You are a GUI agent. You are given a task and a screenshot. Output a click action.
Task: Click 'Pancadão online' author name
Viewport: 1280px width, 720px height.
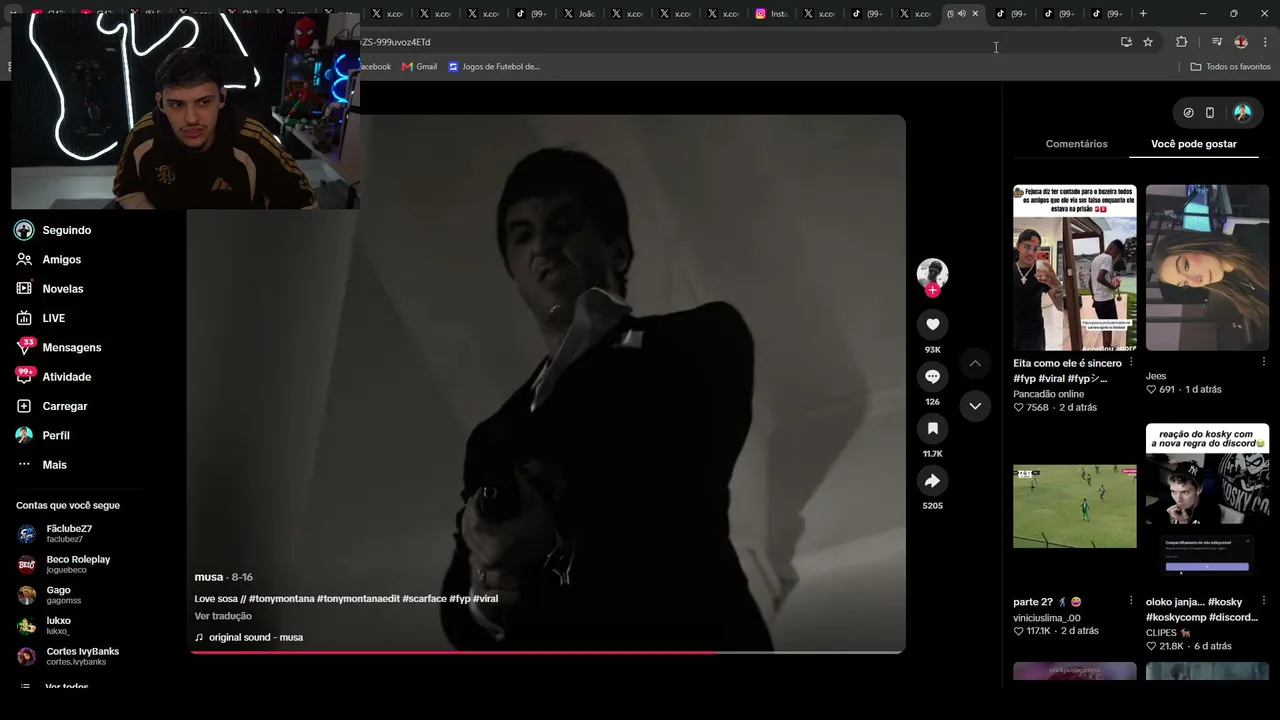[x=1048, y=394]
